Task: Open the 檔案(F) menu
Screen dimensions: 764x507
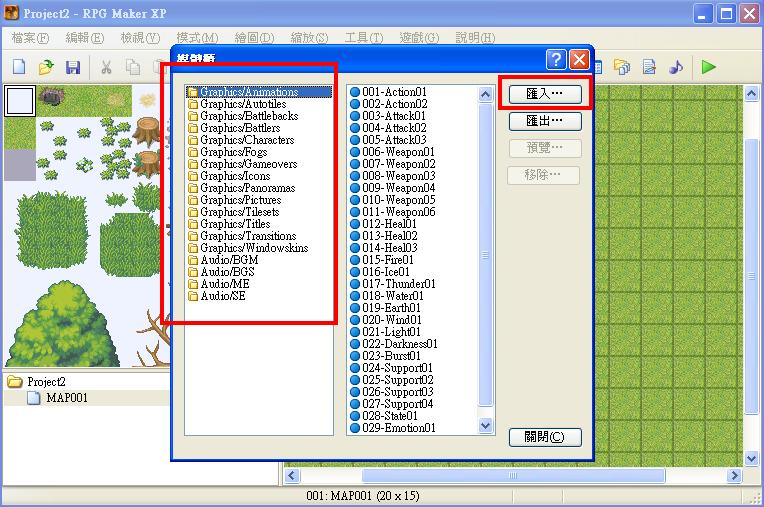Action: [x=30, y=38]
